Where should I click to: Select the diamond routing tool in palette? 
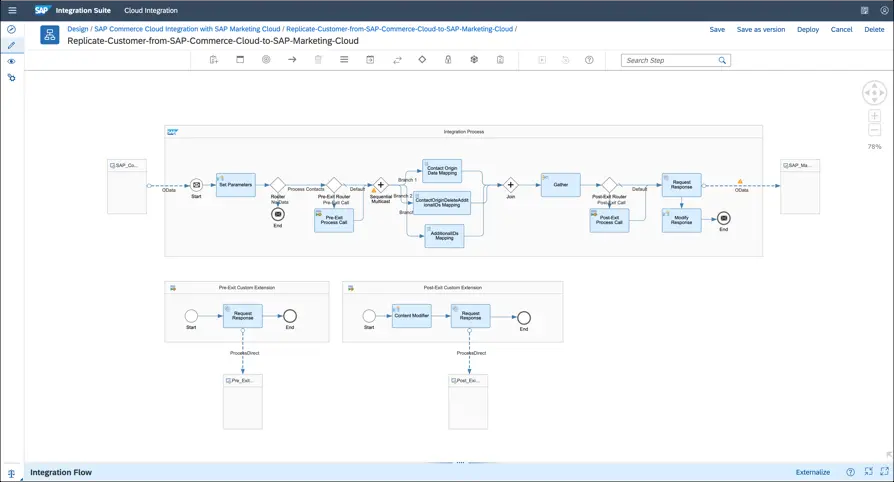coord(422,60)
